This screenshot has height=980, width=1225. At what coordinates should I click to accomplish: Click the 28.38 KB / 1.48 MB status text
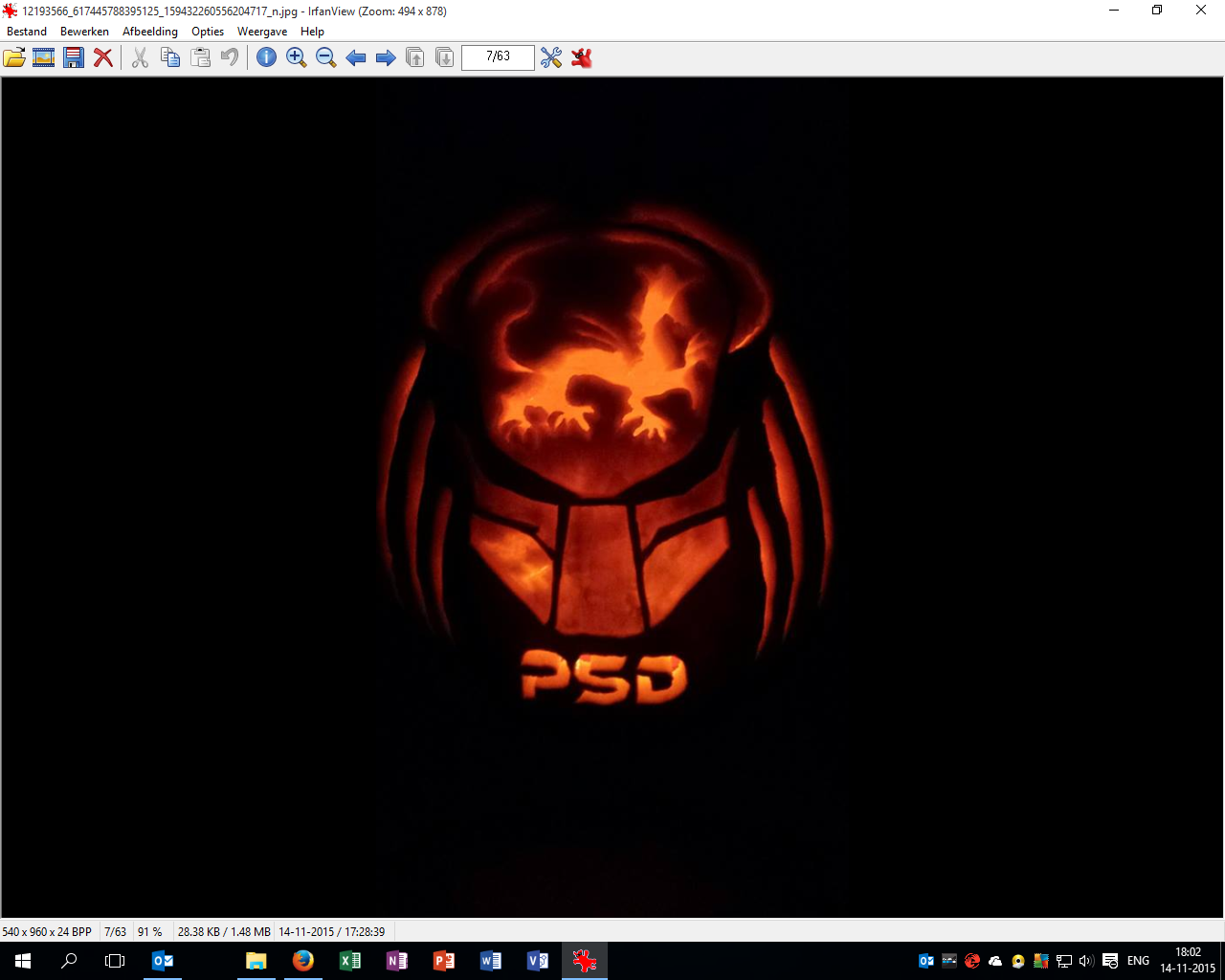(224, 931)
